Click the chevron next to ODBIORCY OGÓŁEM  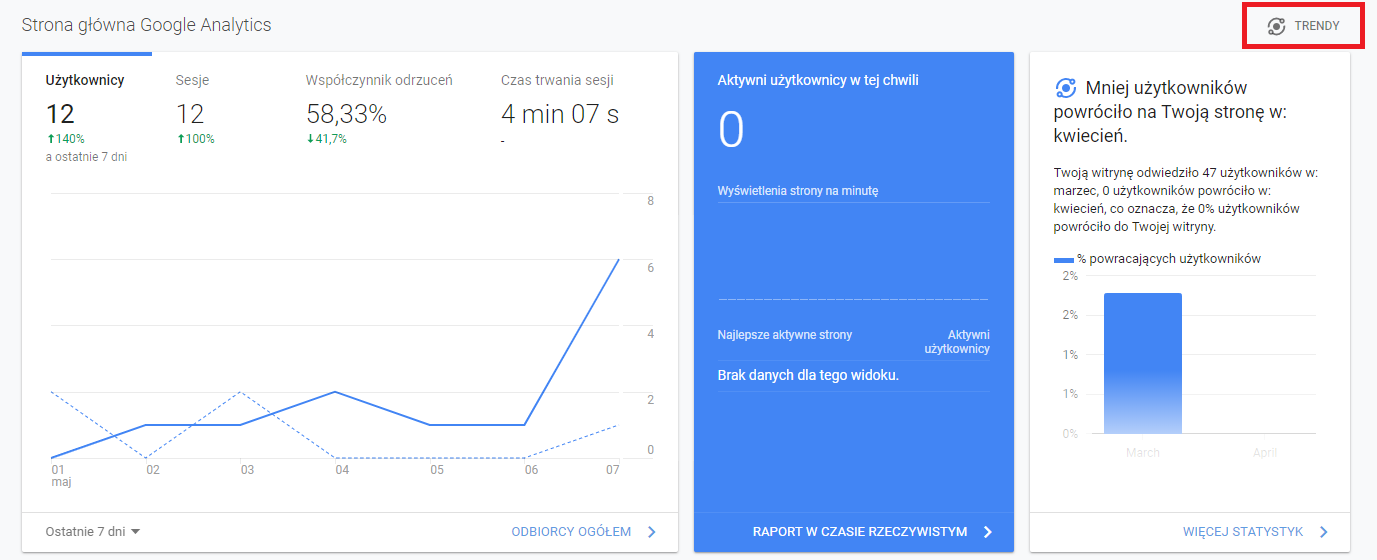click(652, 532)
